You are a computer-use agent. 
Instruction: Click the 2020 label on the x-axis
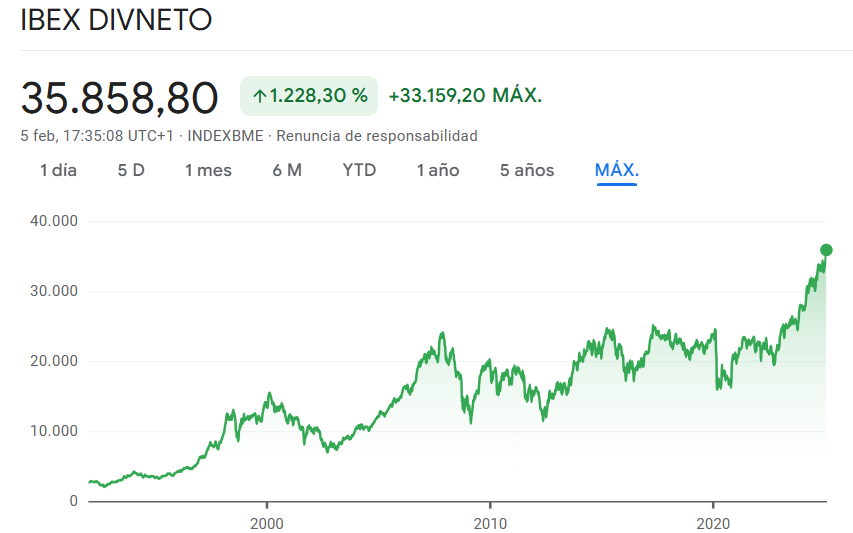click(x=713, y=523)
